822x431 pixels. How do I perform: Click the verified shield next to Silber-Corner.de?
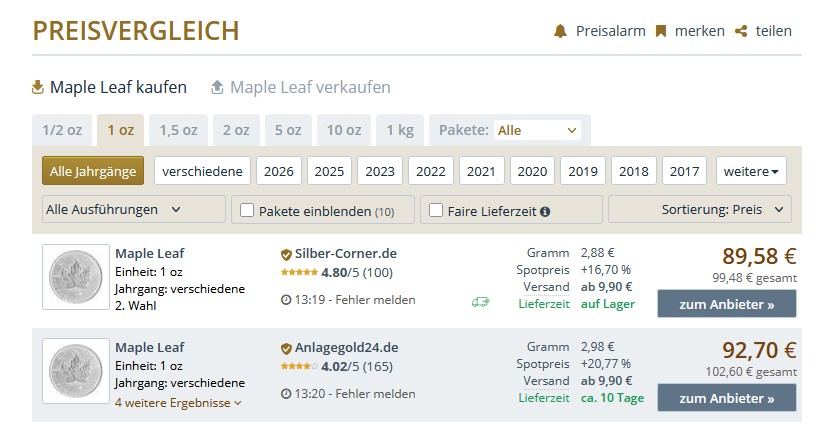[x=286, y=254]
